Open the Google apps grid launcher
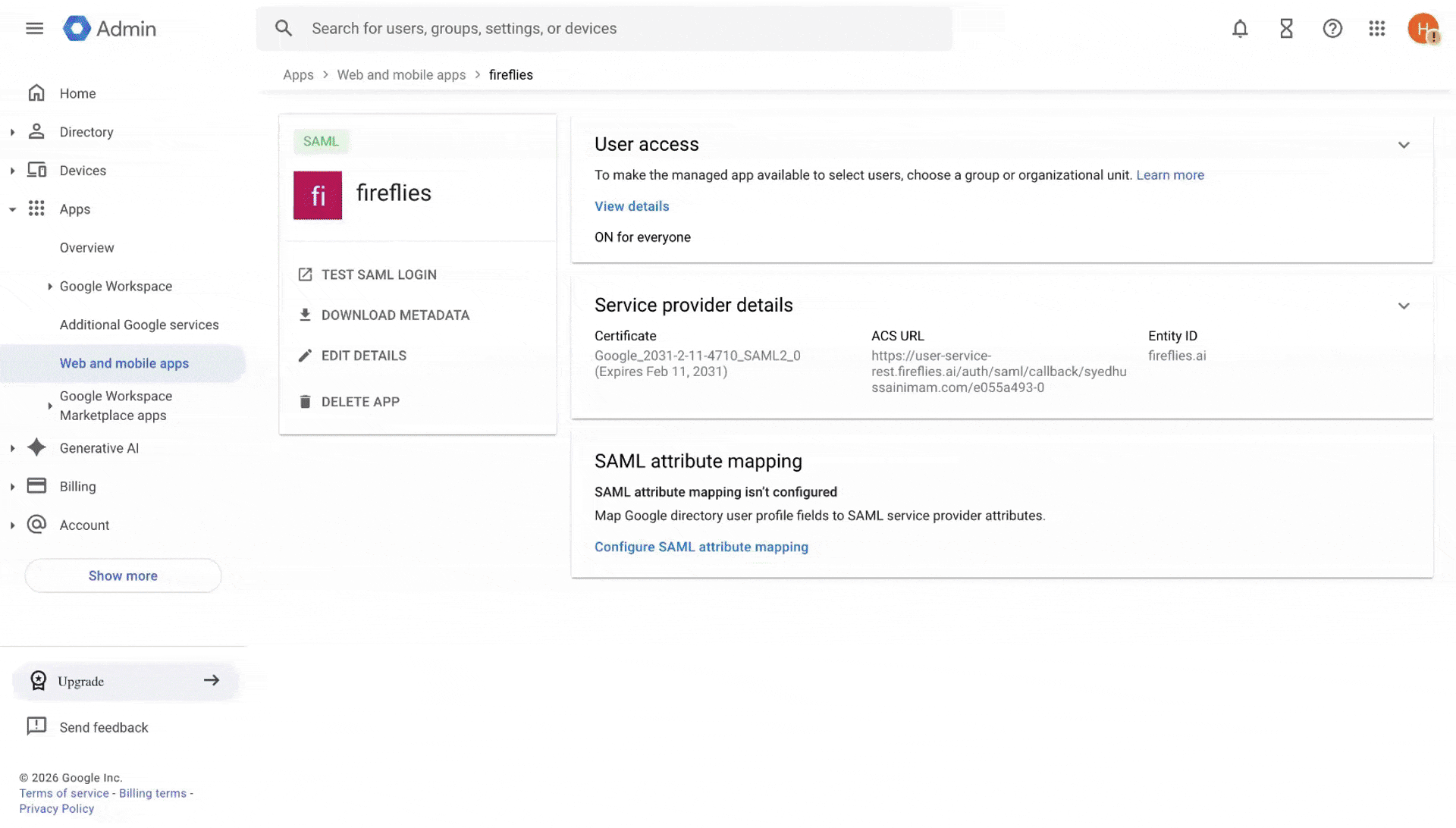 pyautogui.click(x=1377, y=29)
